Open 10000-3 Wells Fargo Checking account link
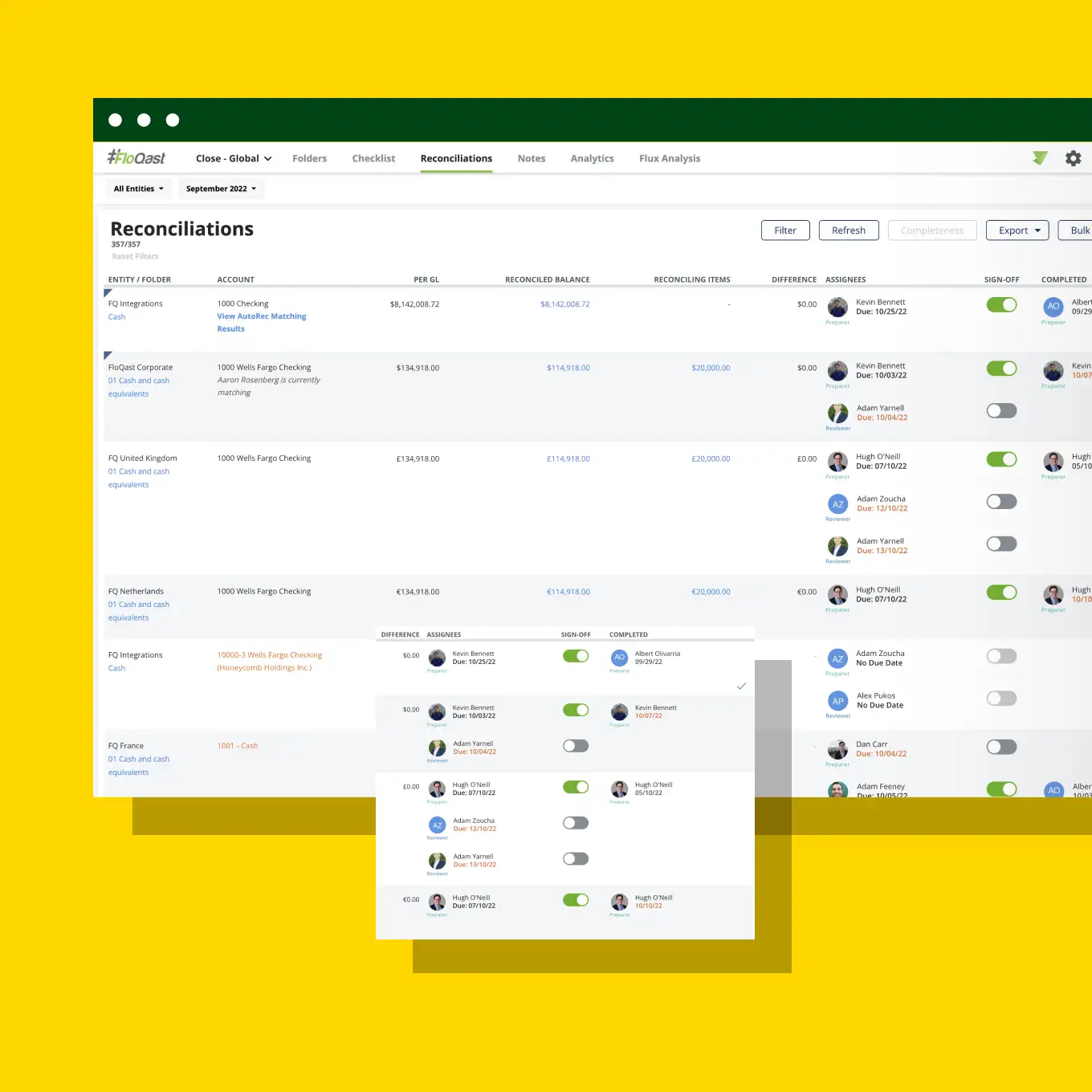The image size is (1092, 1092). [x=270, y=662]
